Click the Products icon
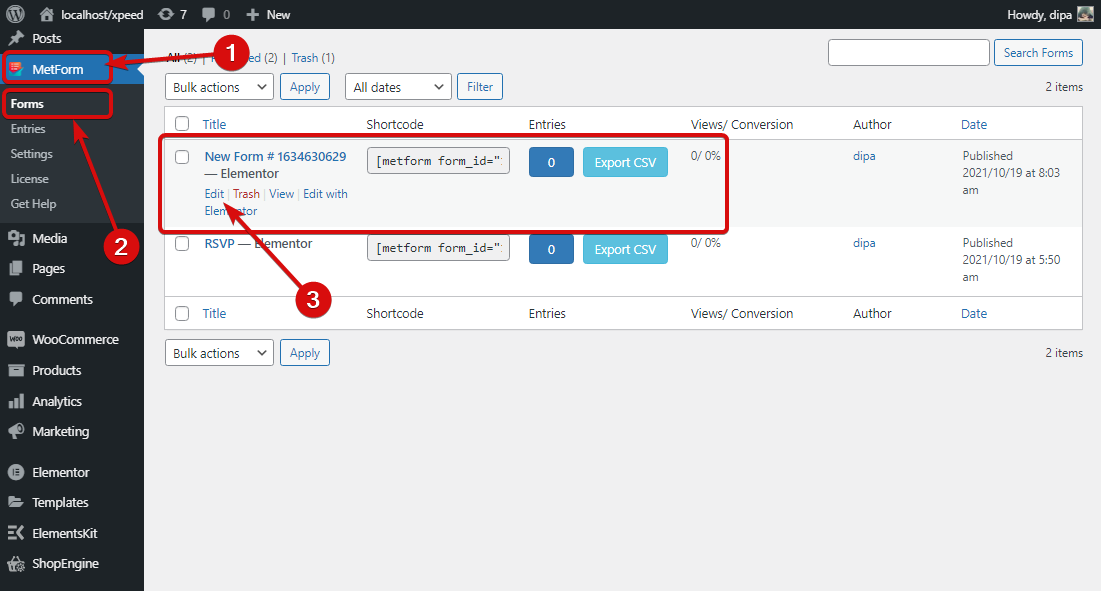The image size is (1101, 591). [x=16, y=370]
